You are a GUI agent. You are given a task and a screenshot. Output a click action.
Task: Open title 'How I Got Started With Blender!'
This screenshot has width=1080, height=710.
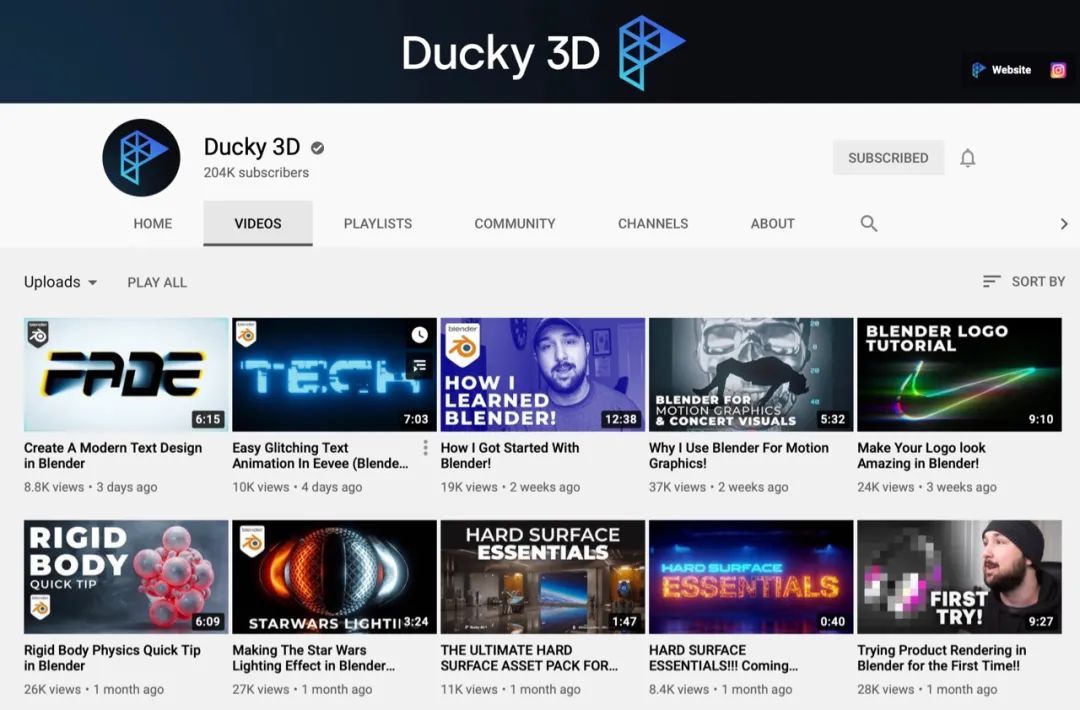coord(510,456)
